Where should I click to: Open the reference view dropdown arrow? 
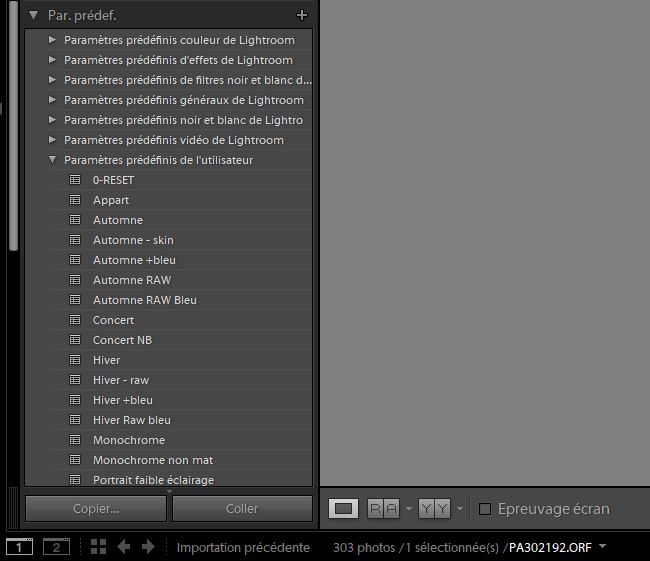tap(409, 508)
